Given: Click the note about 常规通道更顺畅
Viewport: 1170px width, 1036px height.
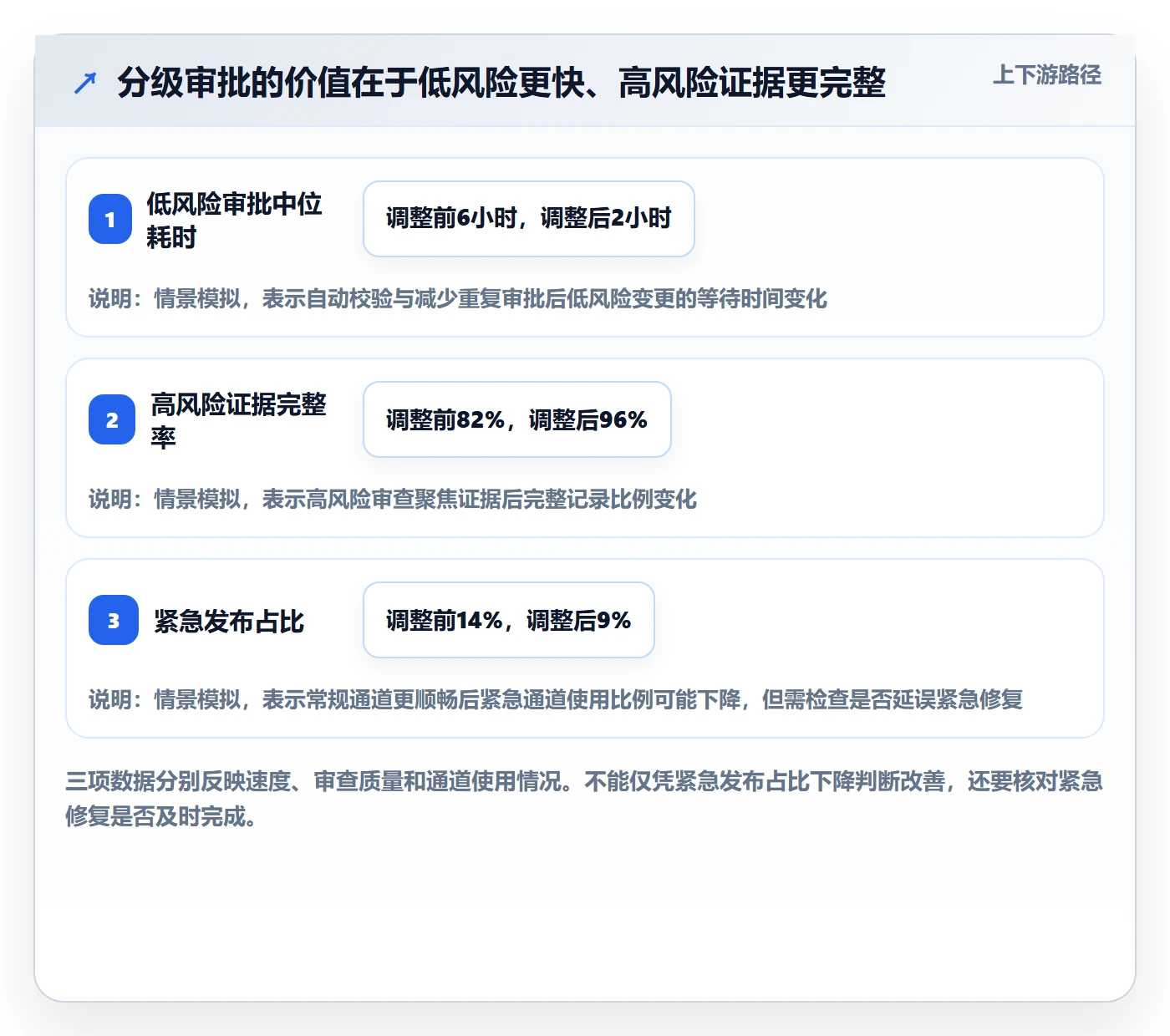Looking at the screenshot, I should 556,700.
